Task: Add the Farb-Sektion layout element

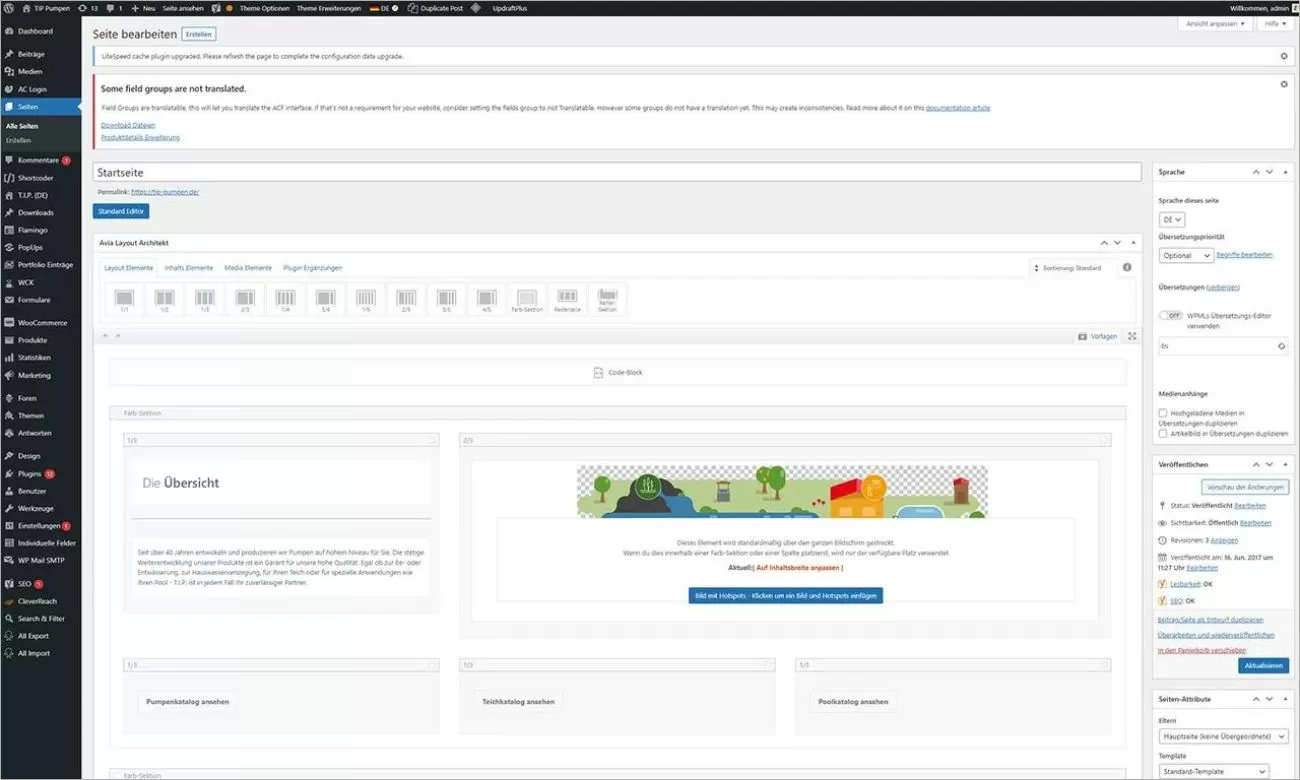Action: [x=528, y=298]
